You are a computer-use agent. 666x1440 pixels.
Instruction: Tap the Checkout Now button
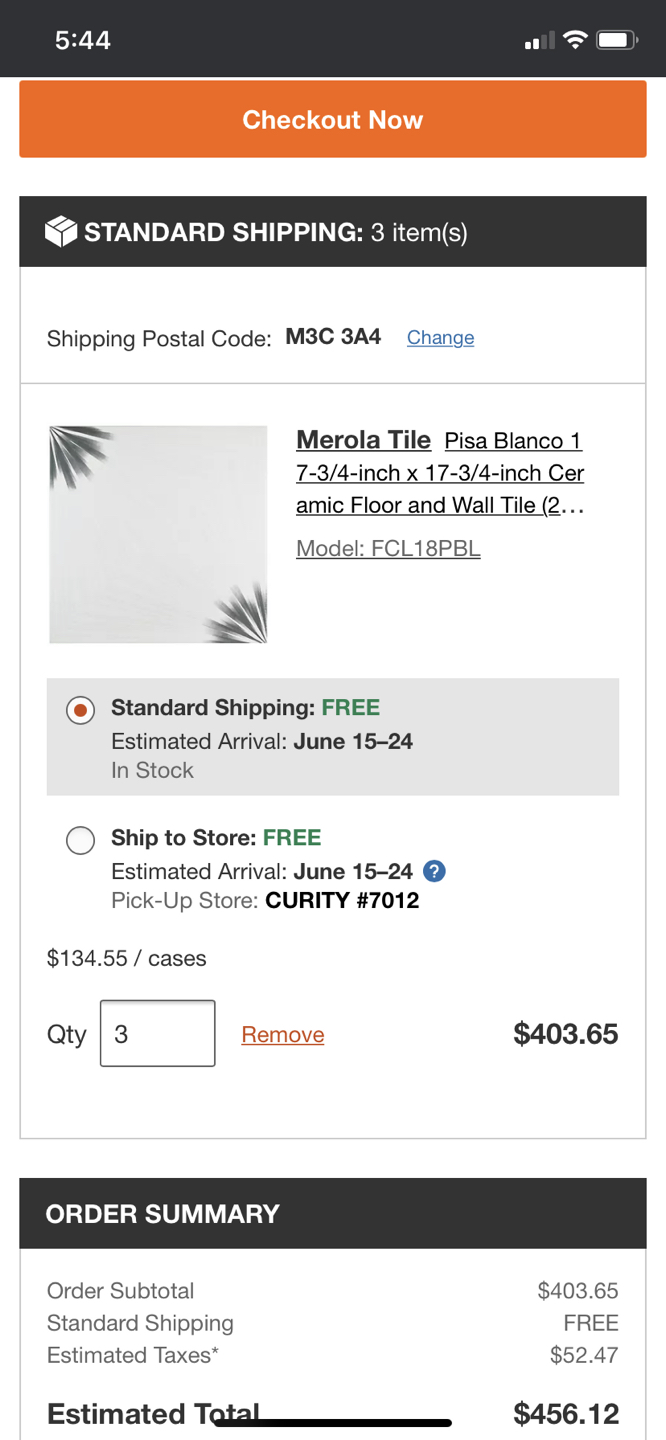(332, 120)
